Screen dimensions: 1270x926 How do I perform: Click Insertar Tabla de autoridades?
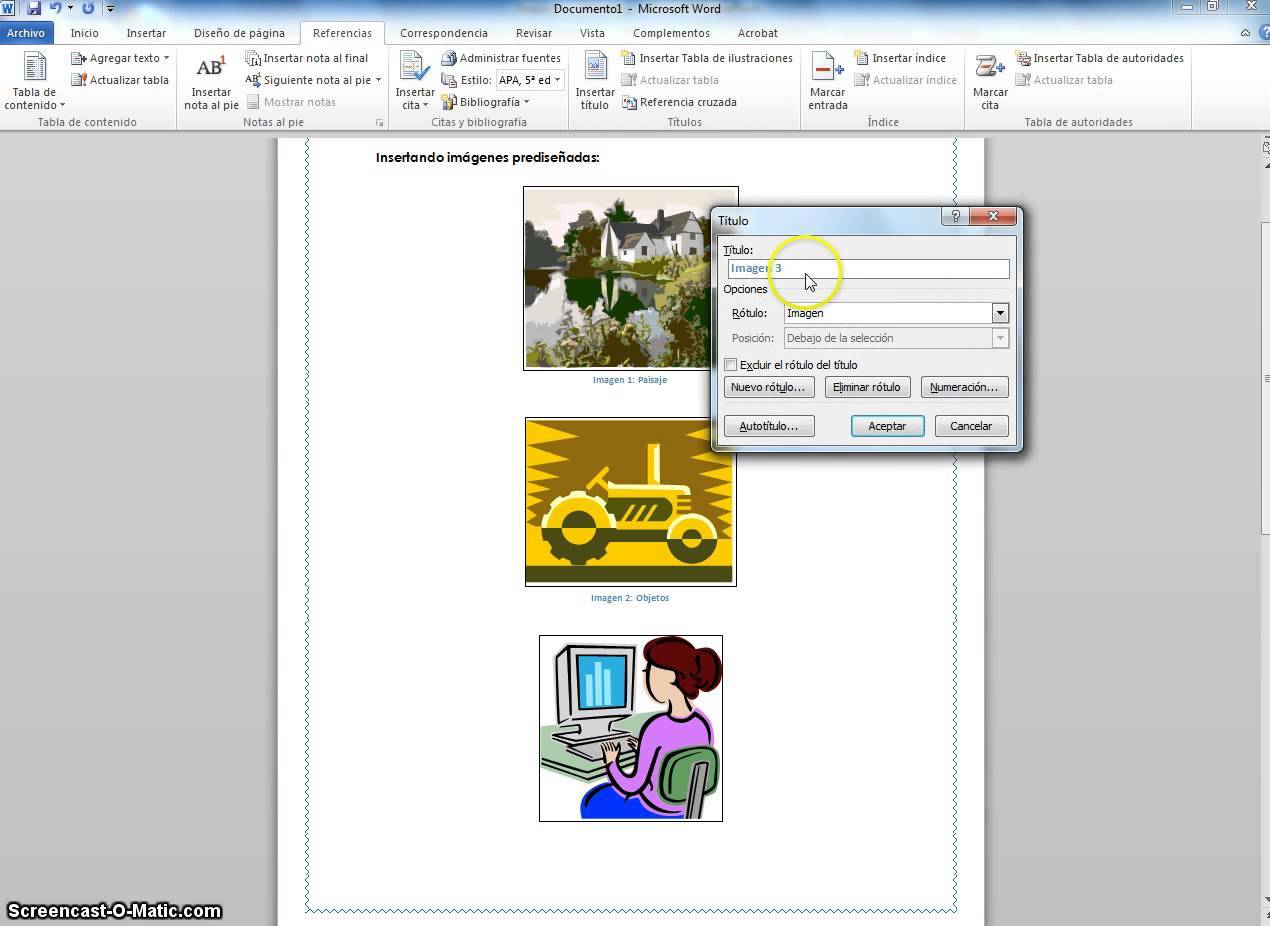(x=1099, y=58)
